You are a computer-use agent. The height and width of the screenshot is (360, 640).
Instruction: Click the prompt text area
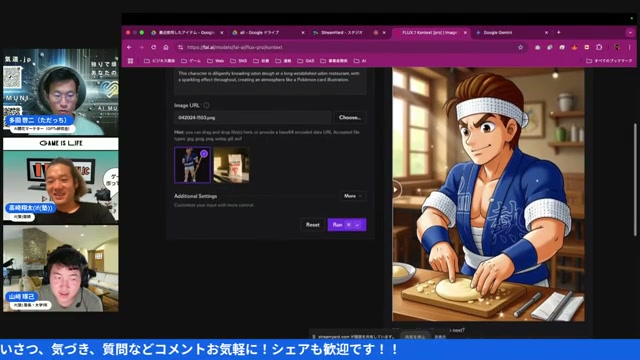click(x=270, y=81)
